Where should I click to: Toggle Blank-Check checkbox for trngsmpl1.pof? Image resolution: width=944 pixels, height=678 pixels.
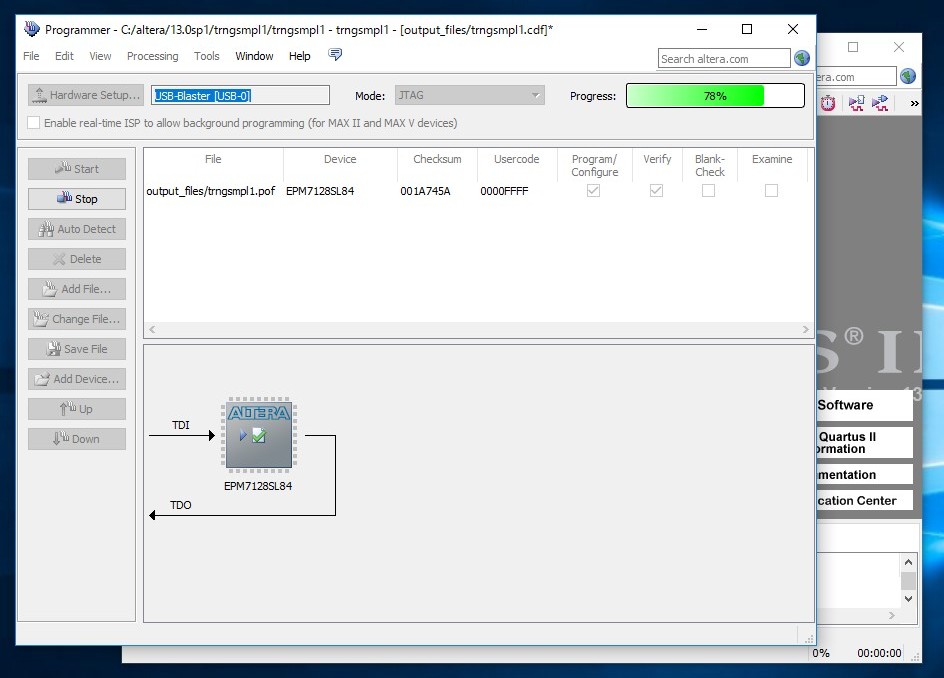coord(709,191)
